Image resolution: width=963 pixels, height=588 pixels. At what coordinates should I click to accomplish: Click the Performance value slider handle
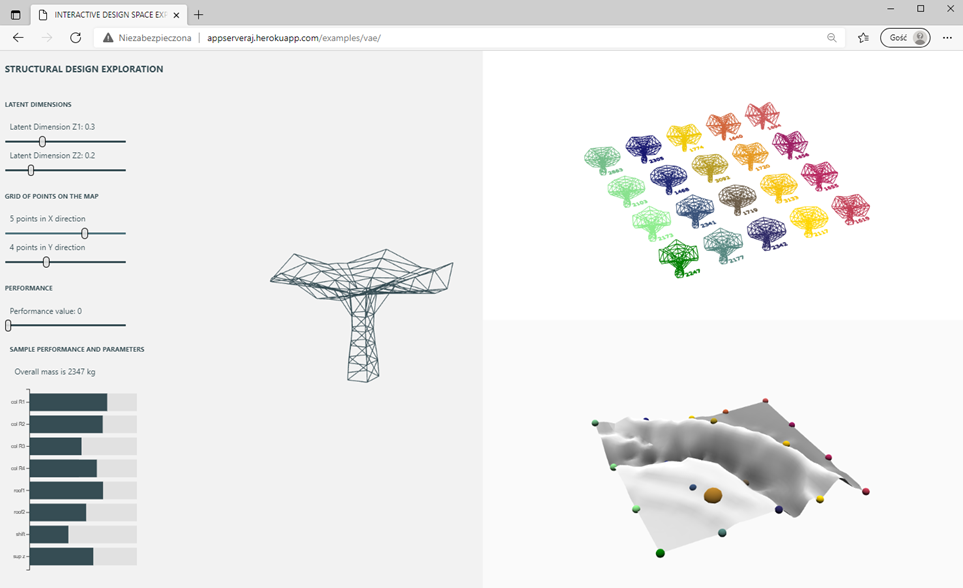8,324
